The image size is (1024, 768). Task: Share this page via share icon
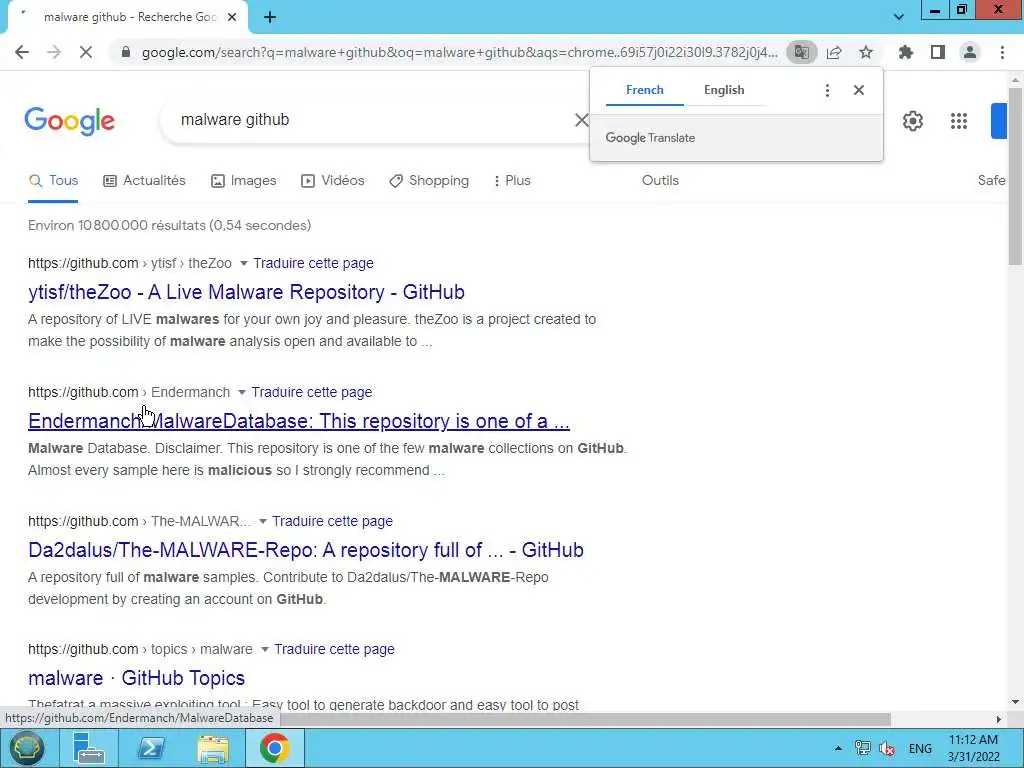[x=834, y=52]
